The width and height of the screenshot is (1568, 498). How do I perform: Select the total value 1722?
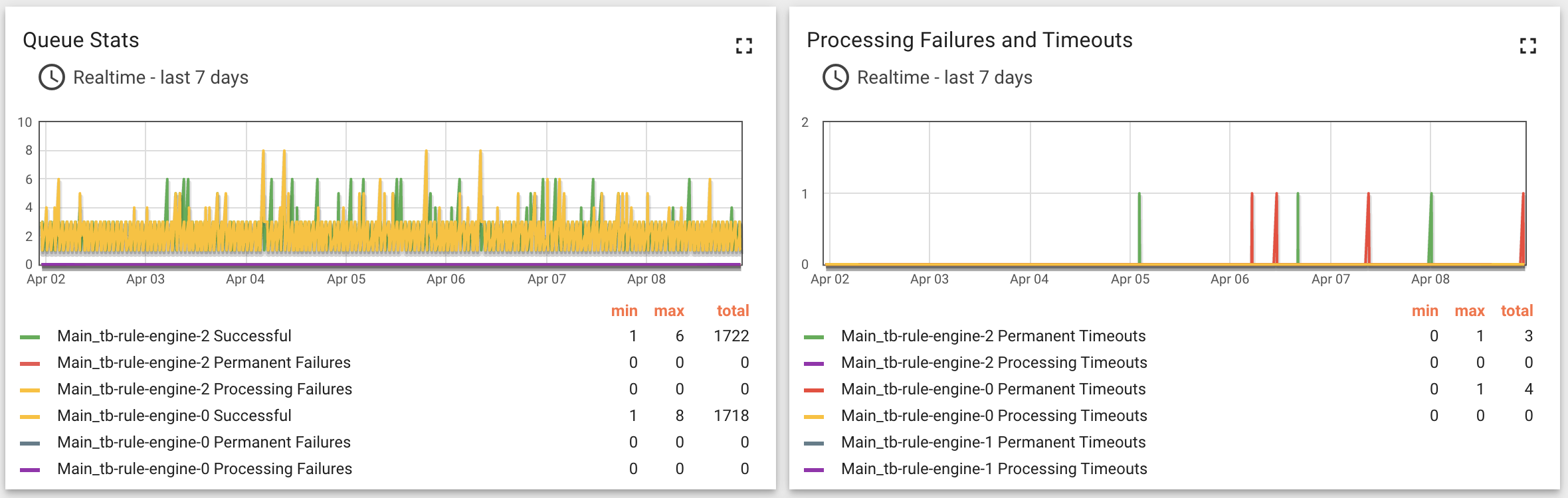pos(732,336)
